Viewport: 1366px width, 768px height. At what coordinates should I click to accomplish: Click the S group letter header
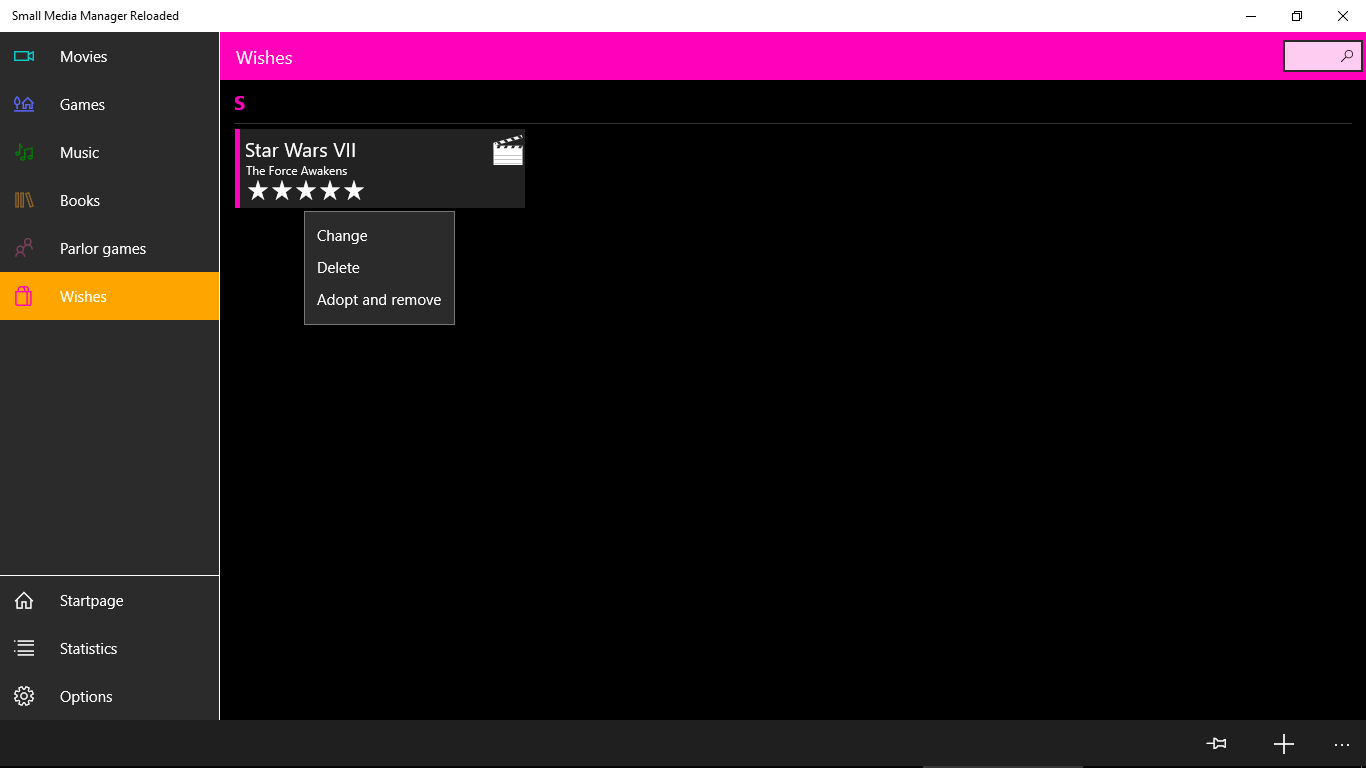(239, 103)
